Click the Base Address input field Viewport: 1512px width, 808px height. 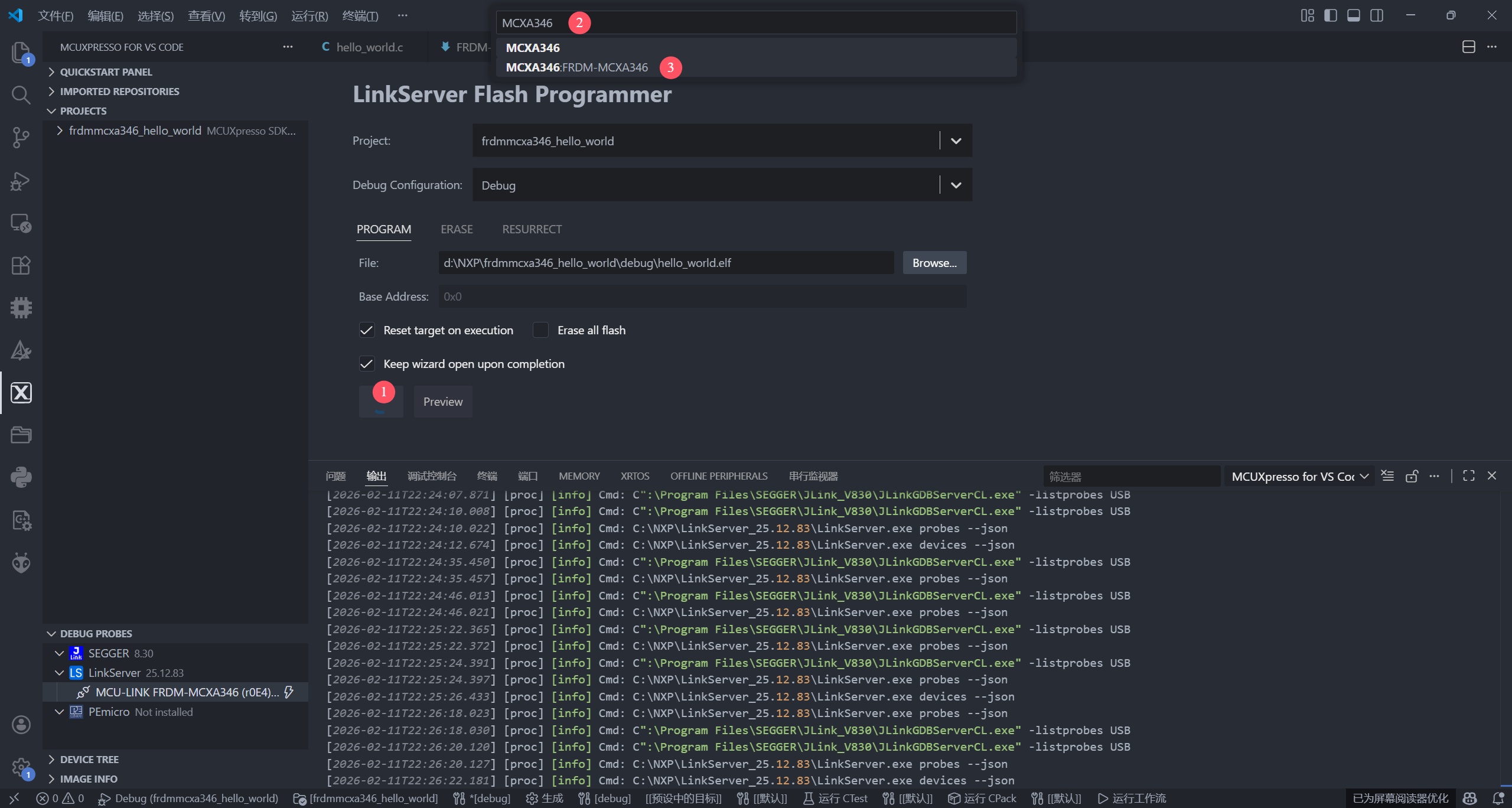point(702,297)
